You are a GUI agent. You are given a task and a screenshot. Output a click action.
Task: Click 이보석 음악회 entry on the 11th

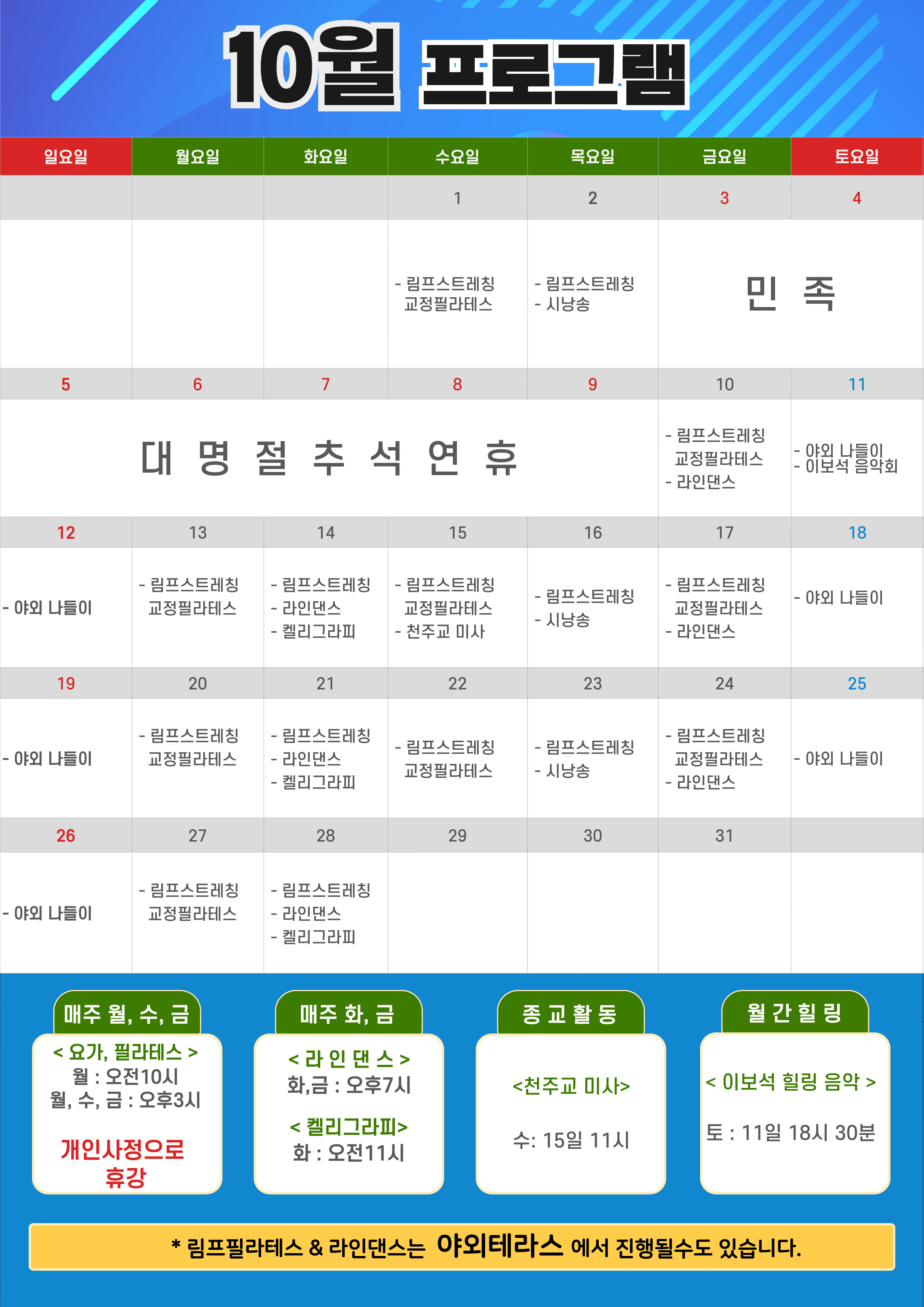pyautogui.click(x=851, y=467)
